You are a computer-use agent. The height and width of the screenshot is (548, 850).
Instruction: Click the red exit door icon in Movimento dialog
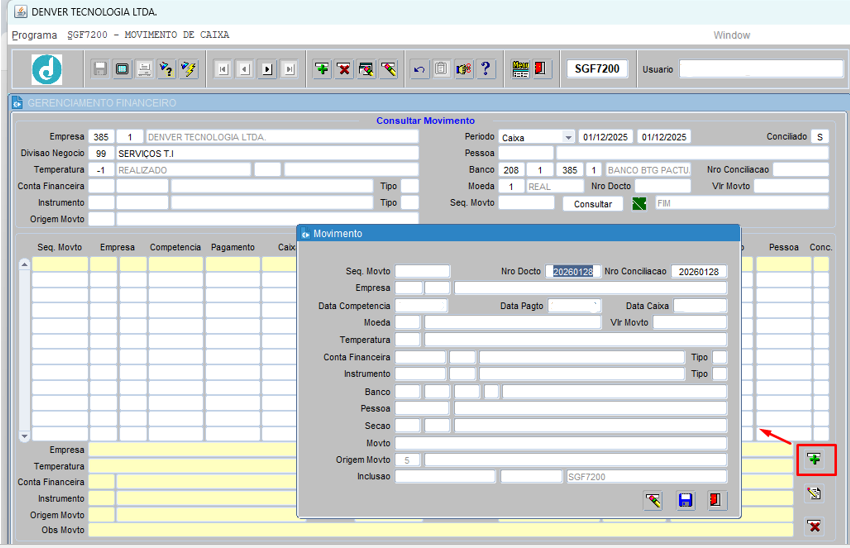716,500
